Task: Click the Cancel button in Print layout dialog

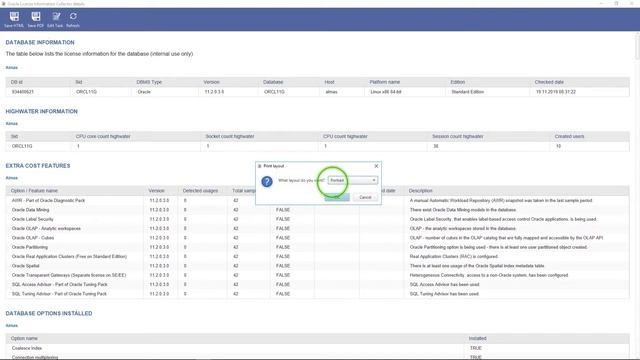Action: click(x=365, y=197)
